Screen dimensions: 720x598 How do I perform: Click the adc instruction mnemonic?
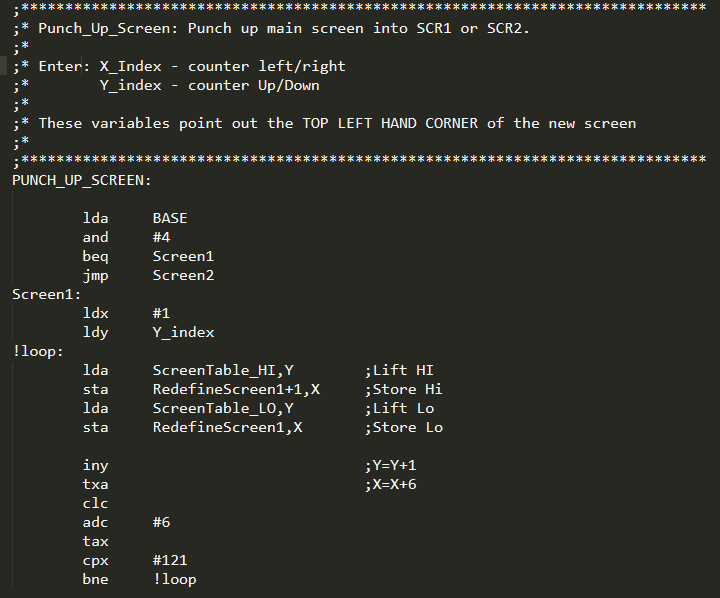pyautogui.click(x=95, y=522)
